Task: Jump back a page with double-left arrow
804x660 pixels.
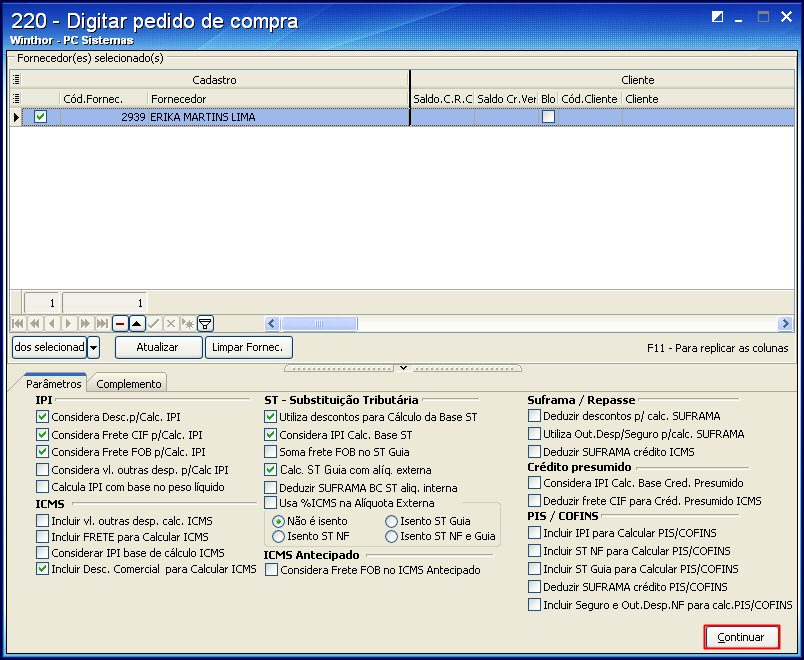Action: point(35,324)
